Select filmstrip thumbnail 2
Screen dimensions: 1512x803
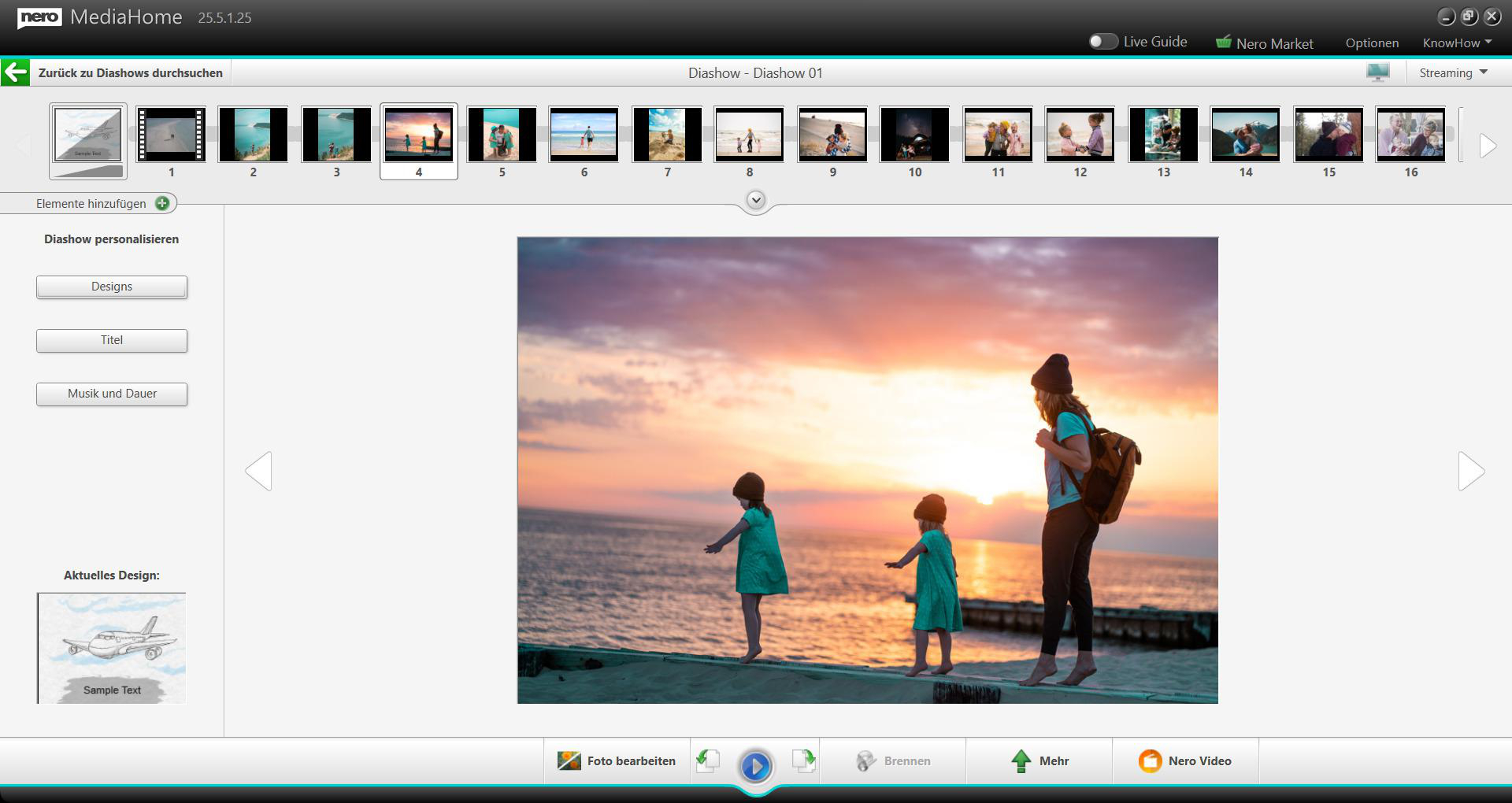(253, 135)
